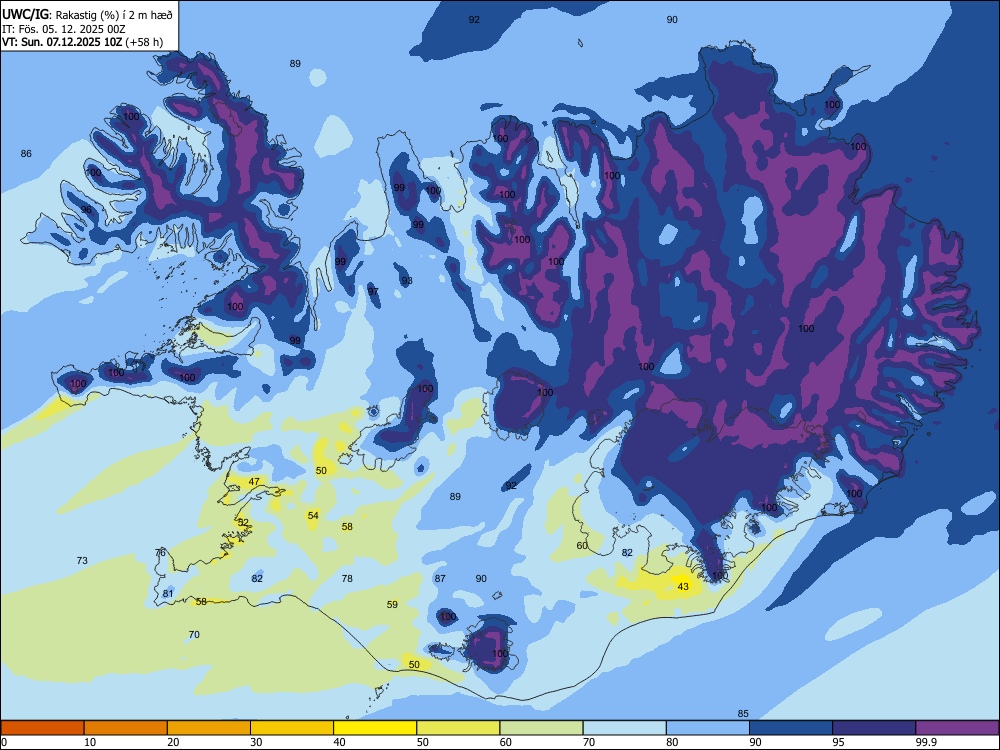Image resolution: width=1000 pixels, height=750 pixels.
Task: Click the humidity value 78 in the south
Action: pyautogui.click(x=347, y=578)
